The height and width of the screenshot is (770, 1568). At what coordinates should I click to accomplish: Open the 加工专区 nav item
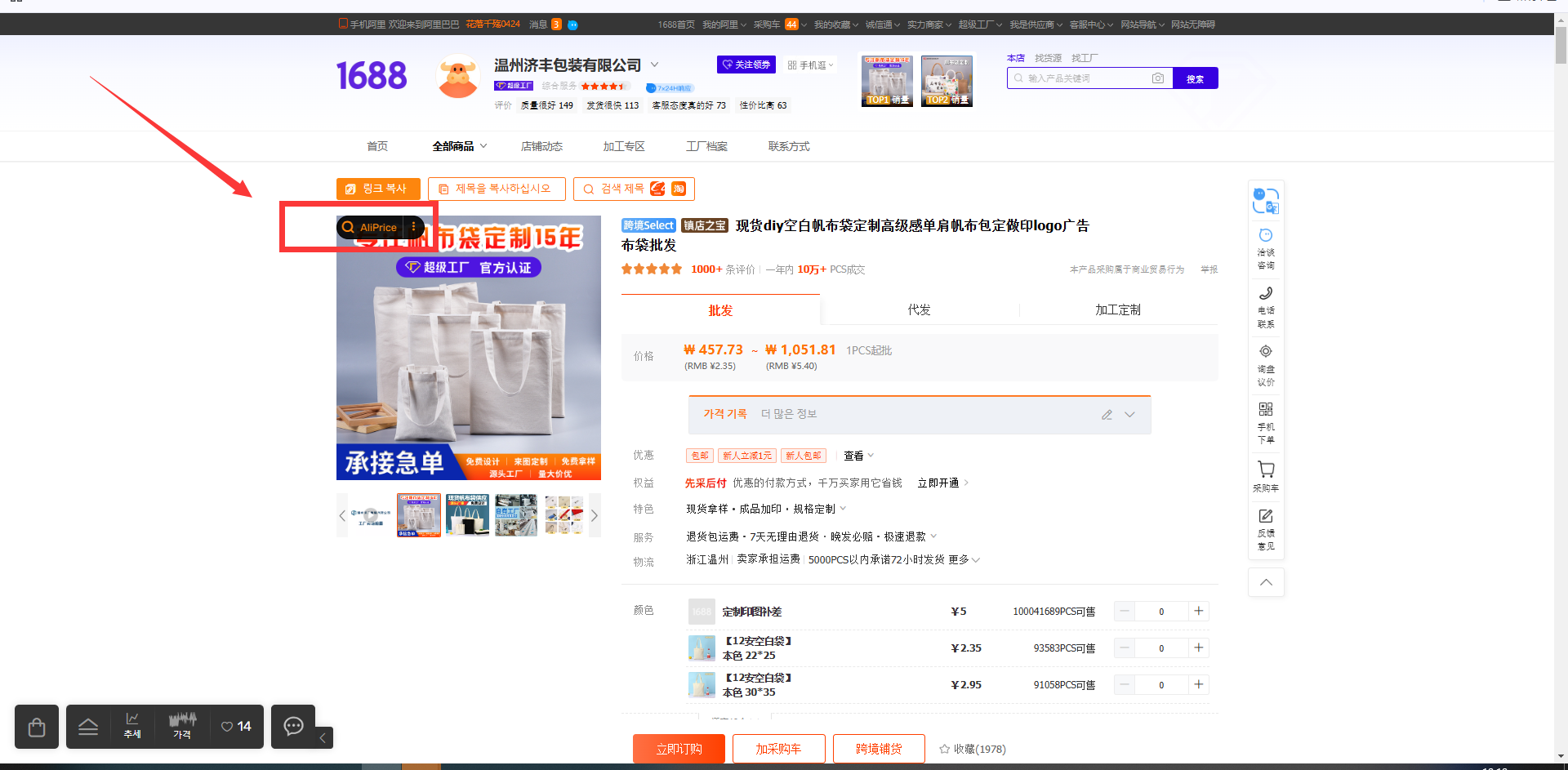click(624, 146)
